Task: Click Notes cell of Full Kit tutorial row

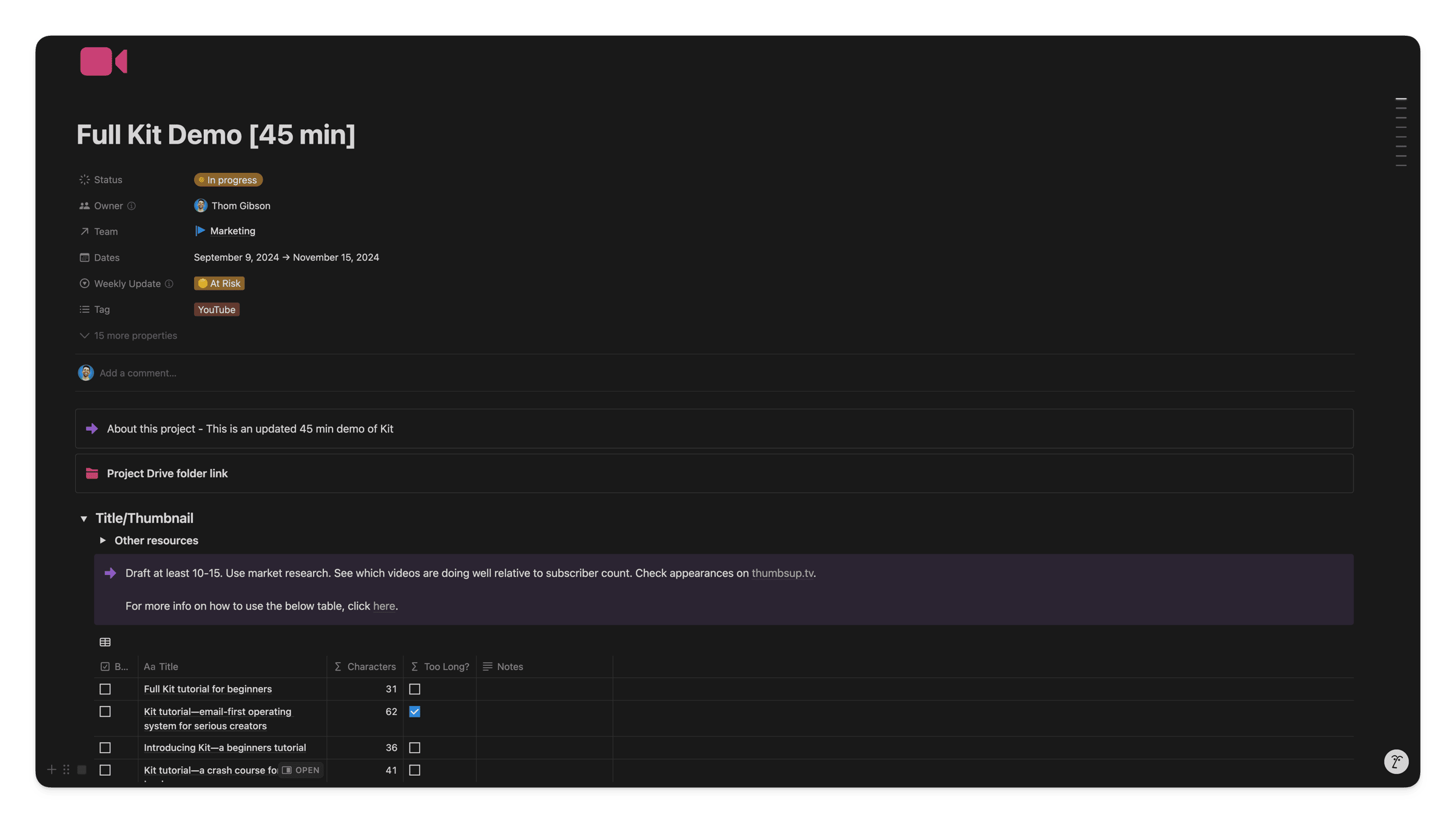Action: click(544, 689)
